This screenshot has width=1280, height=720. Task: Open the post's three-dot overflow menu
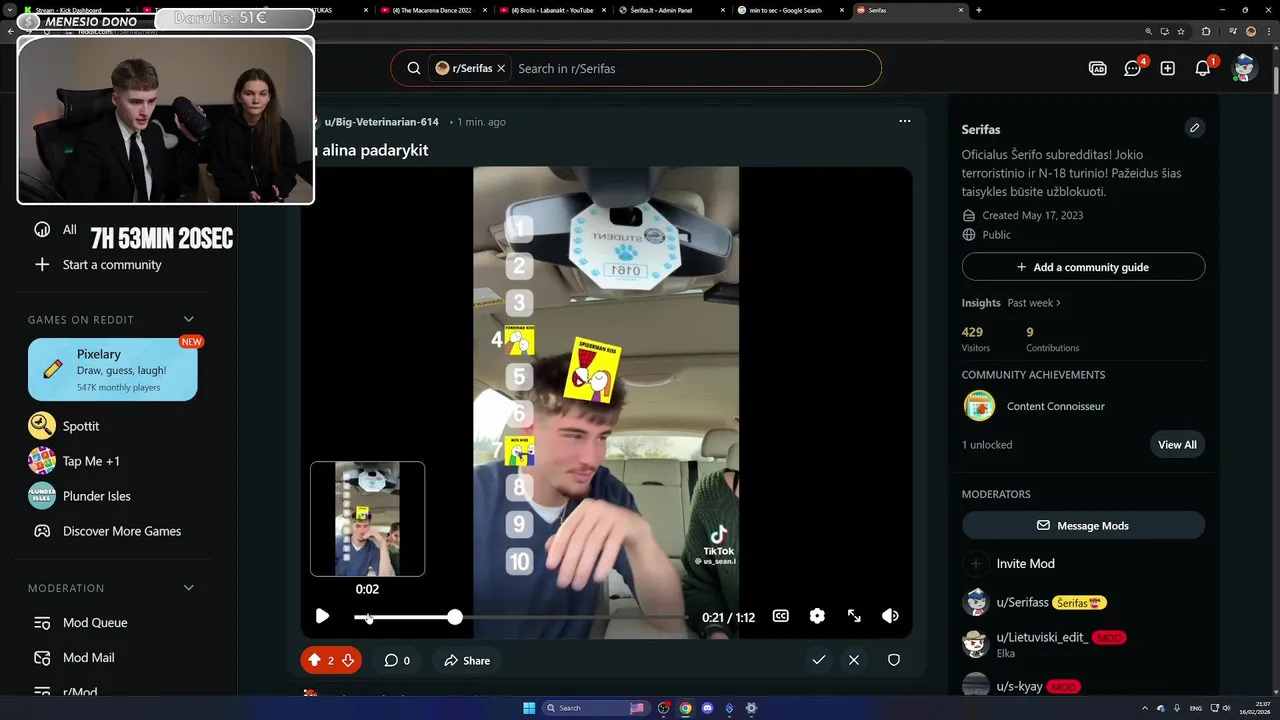905,121
